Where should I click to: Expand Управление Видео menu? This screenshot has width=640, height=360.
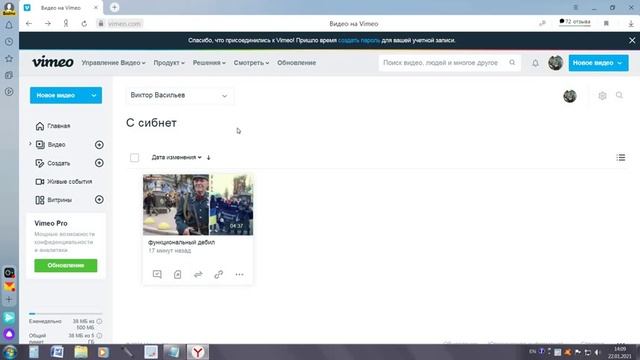pyautogui.click(x=113, y=63)
